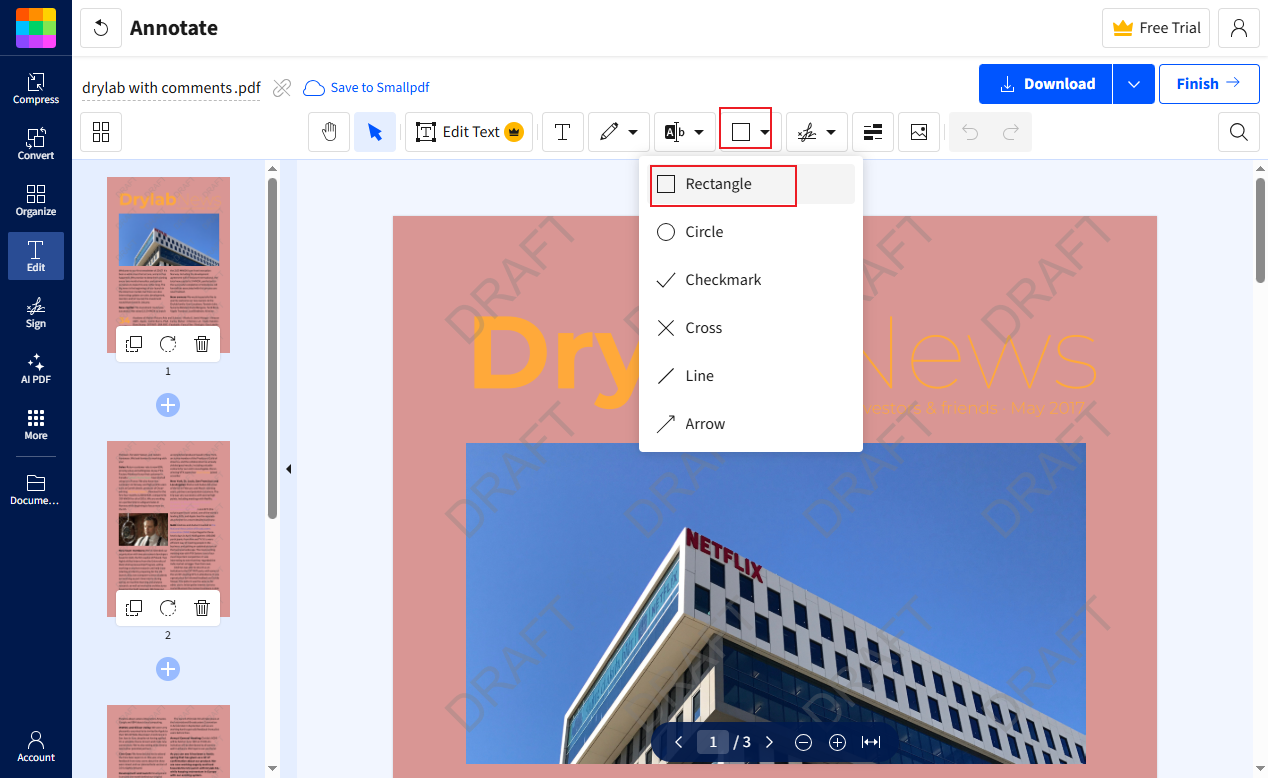1268x778 pixels.
Task: Zoom in with the plus icon
Action: pyautogui.click(x=837, y=742)
